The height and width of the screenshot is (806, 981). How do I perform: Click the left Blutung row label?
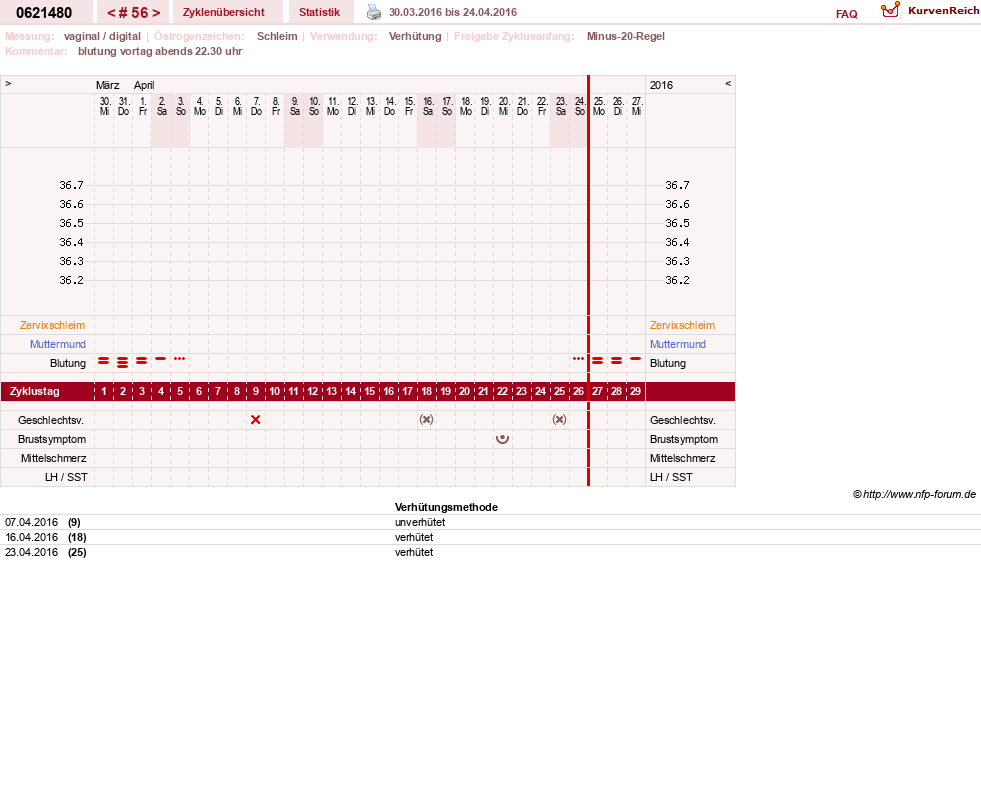point(68,364)
